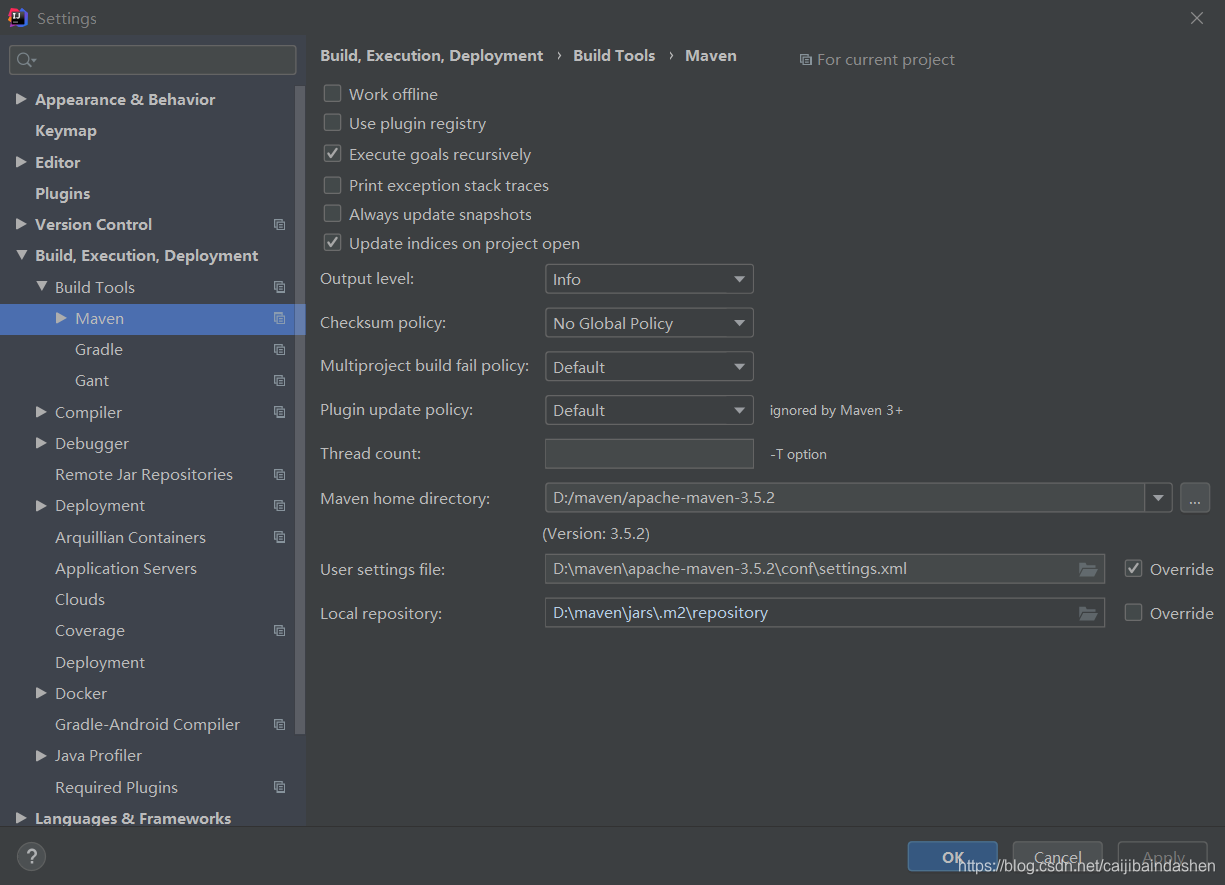The width and height of the screenshot is (1225, 885).
Task: Click Build Tools in breadcrumb
Action: (x=614, y=56)
